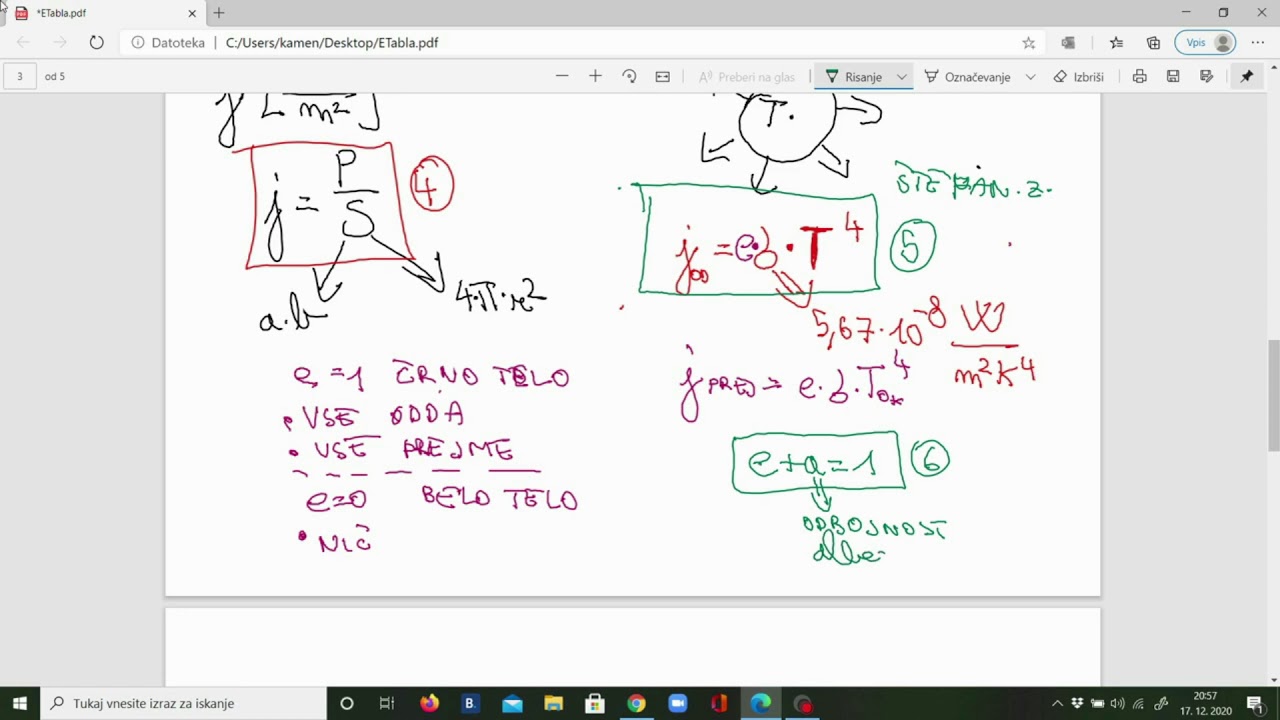Open Označevanje highlighter color dropdown
The height and width of the screenshot is (720, 1280).
1030,77
